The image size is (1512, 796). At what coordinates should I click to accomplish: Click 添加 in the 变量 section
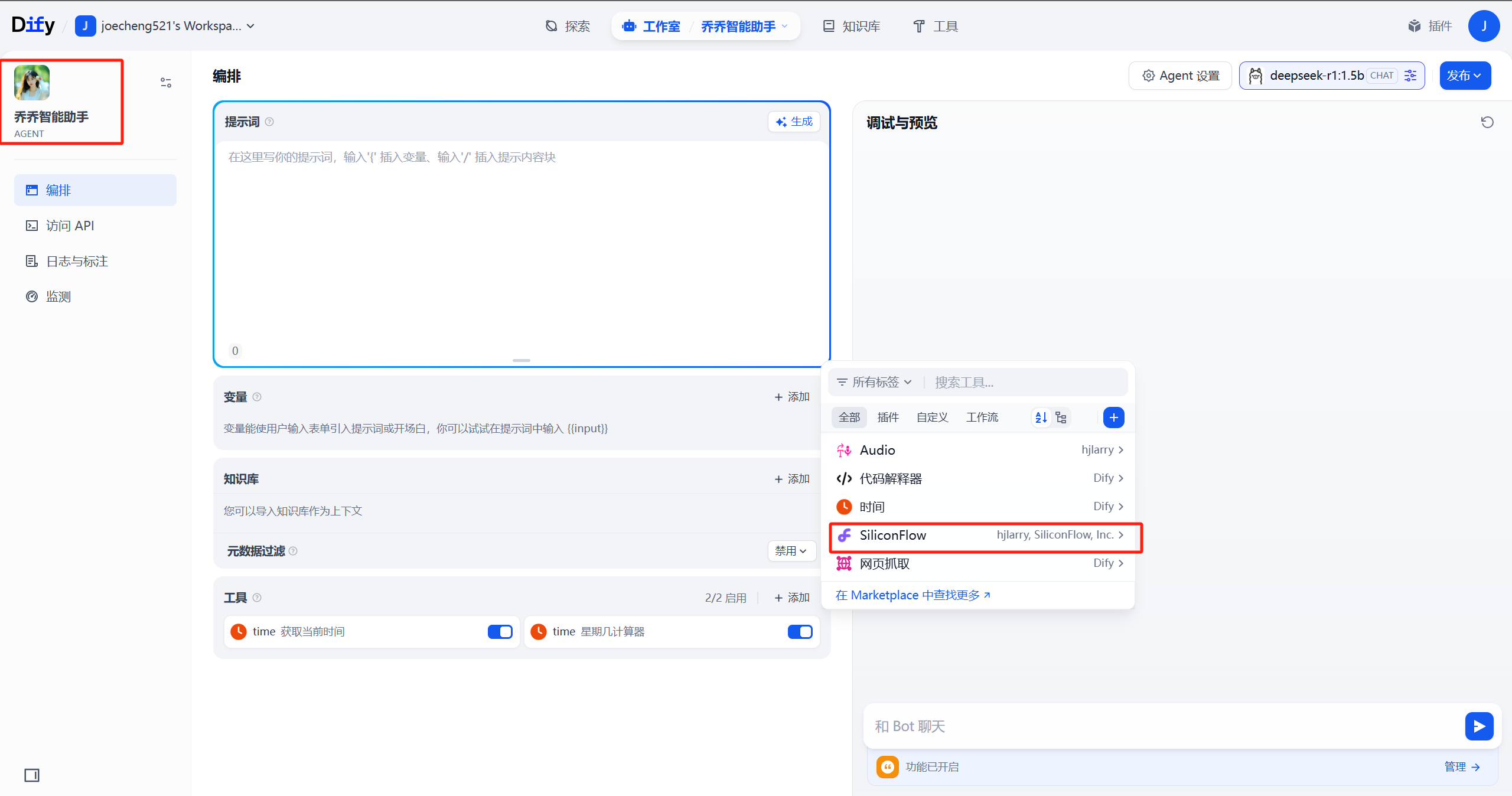tap(792, 397)
